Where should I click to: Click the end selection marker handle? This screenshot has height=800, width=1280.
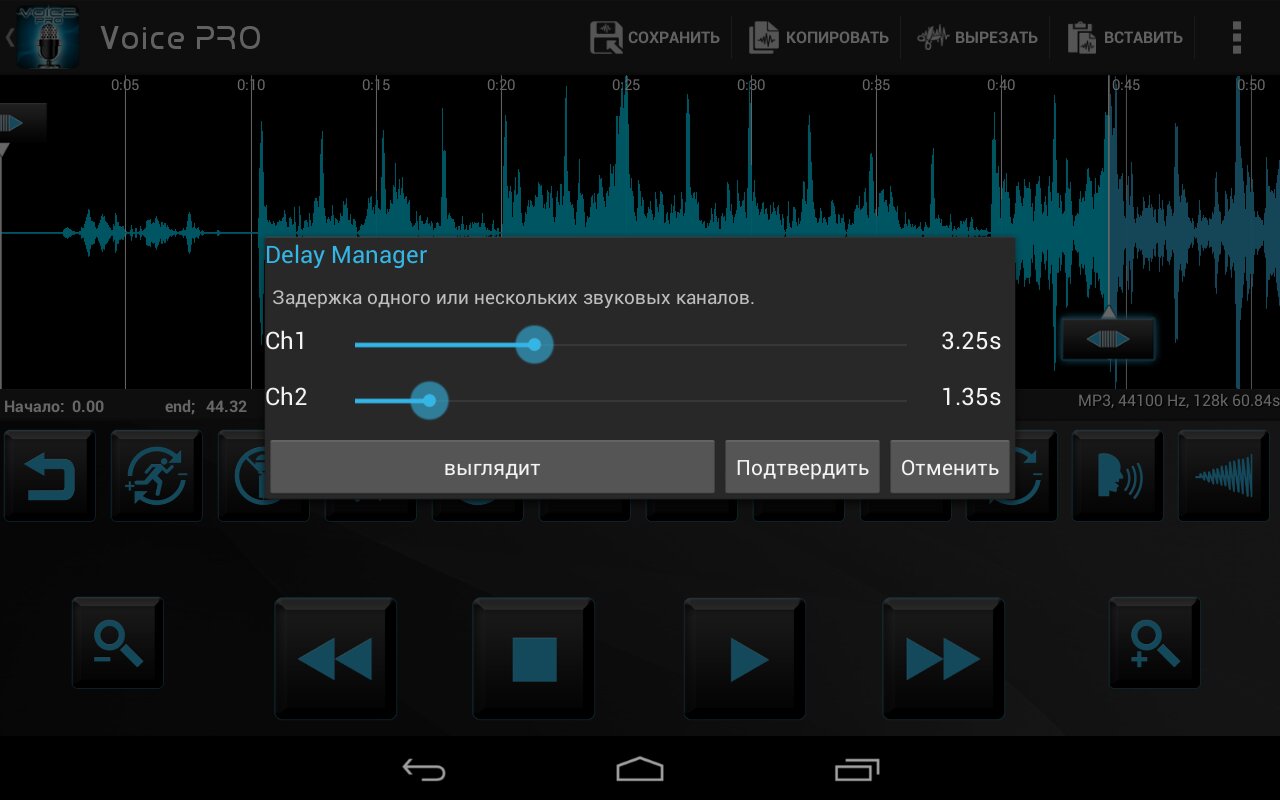pyautogui.click(x=1107, y=339)
